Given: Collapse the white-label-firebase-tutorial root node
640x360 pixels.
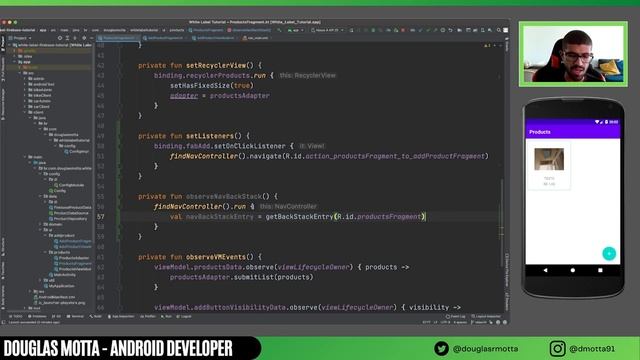Looking at the screenshot, I should (x=10, y=45).
